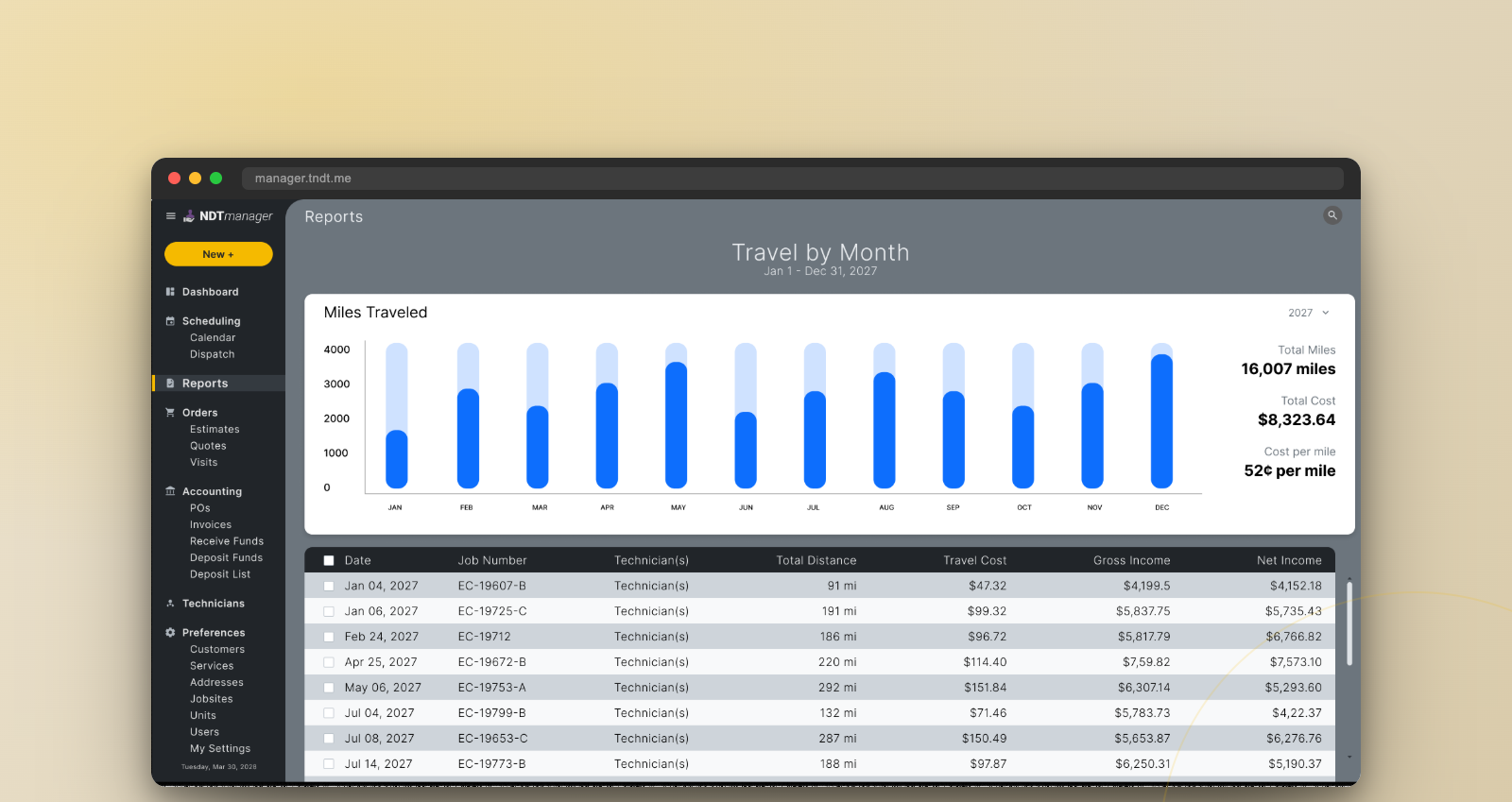The image size is (1512, 802).
Task: Check the May 06, 2027 row checkbox
Action: coord(329,689)
